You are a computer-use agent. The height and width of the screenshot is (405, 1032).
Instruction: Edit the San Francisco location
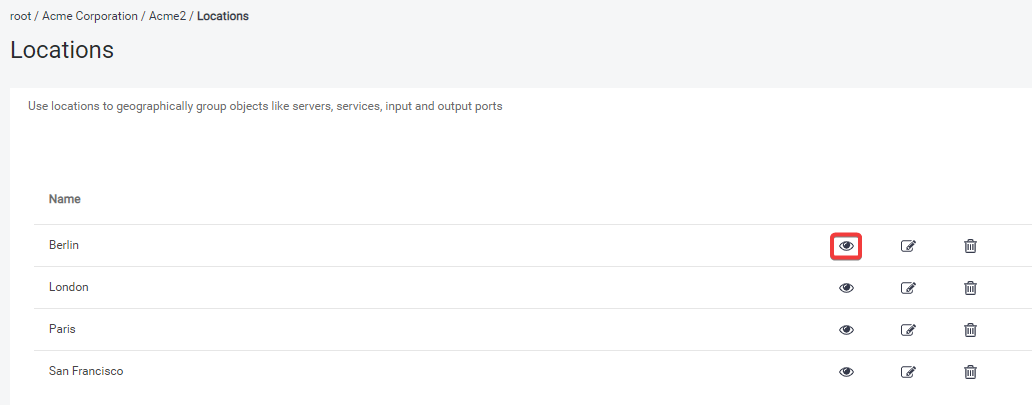(x=908, y=372)
